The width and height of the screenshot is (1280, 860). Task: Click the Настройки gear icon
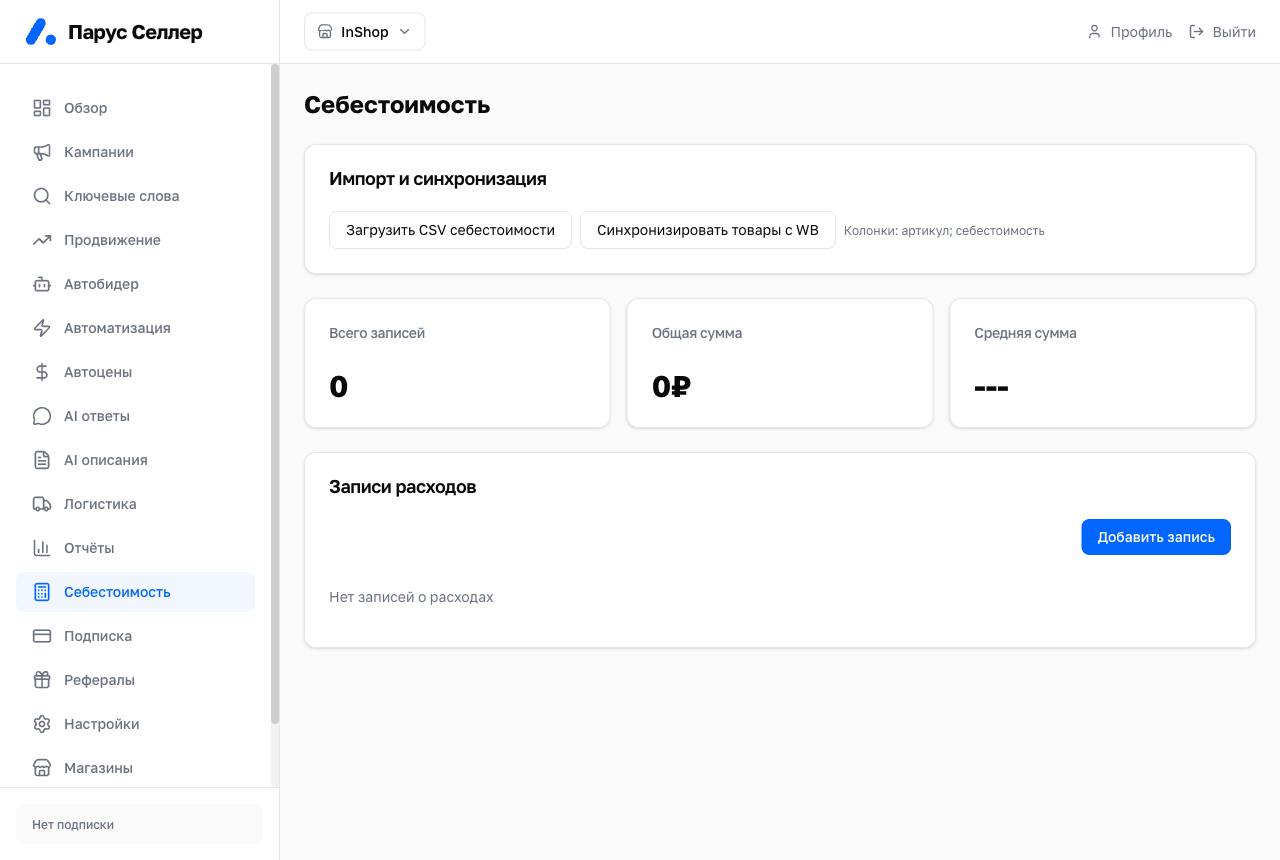(x=42, y=724)
